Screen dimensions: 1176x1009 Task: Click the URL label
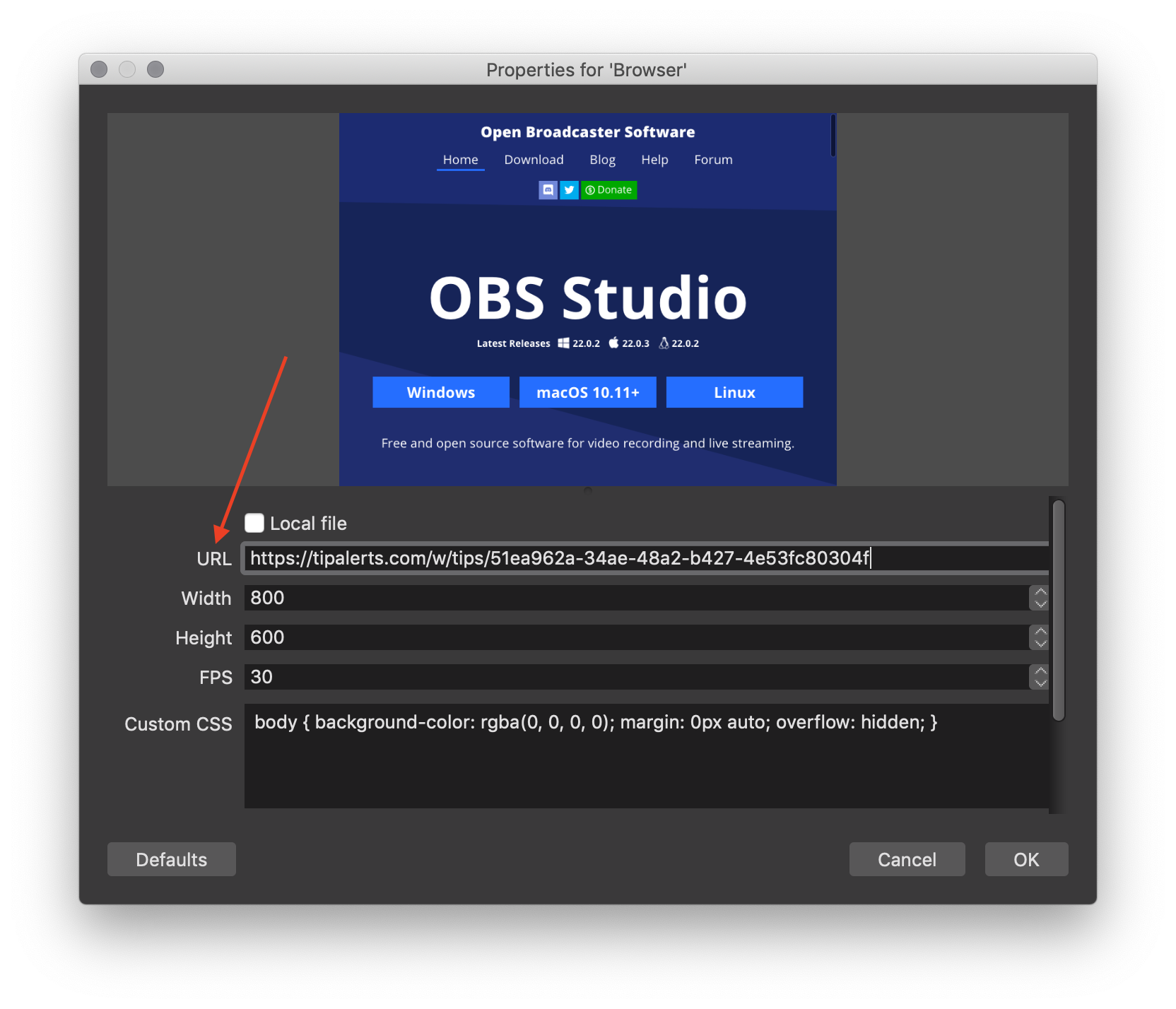coord(214,559)
